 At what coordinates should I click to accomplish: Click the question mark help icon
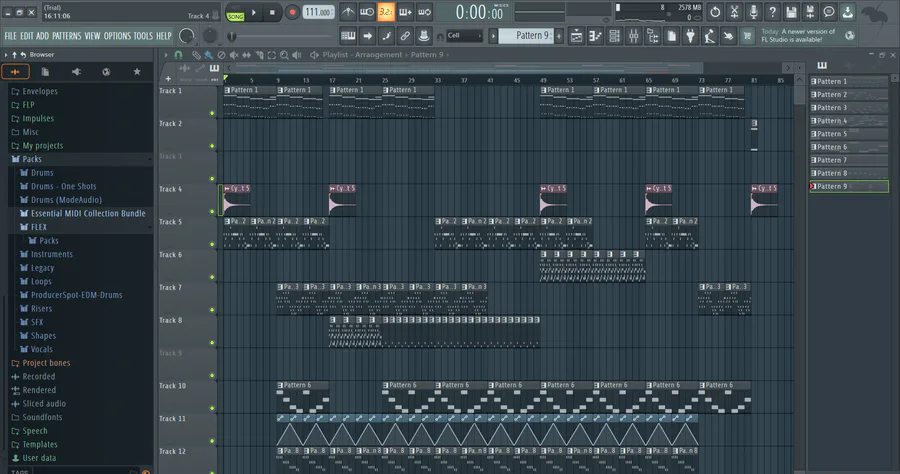point(773,12)
